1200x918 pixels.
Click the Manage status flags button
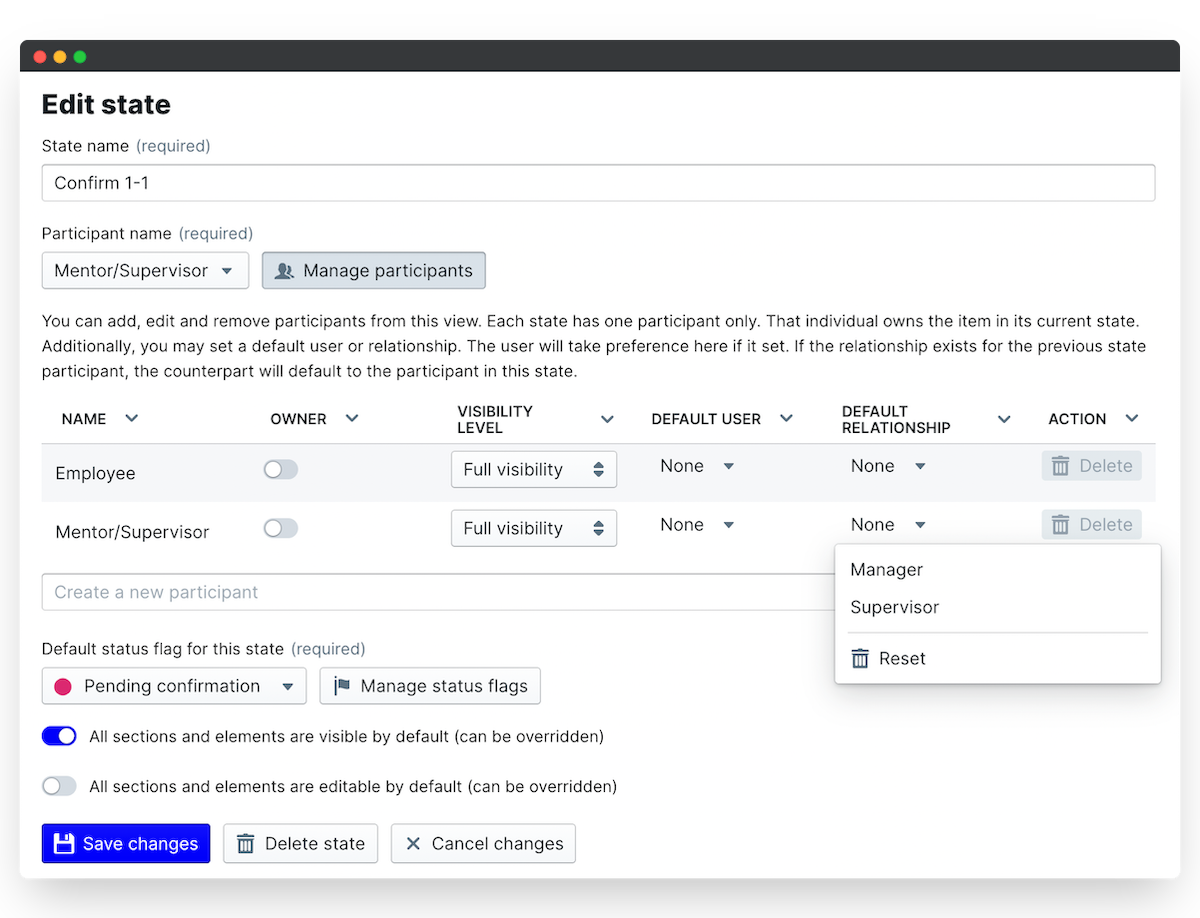coord(430,686)
